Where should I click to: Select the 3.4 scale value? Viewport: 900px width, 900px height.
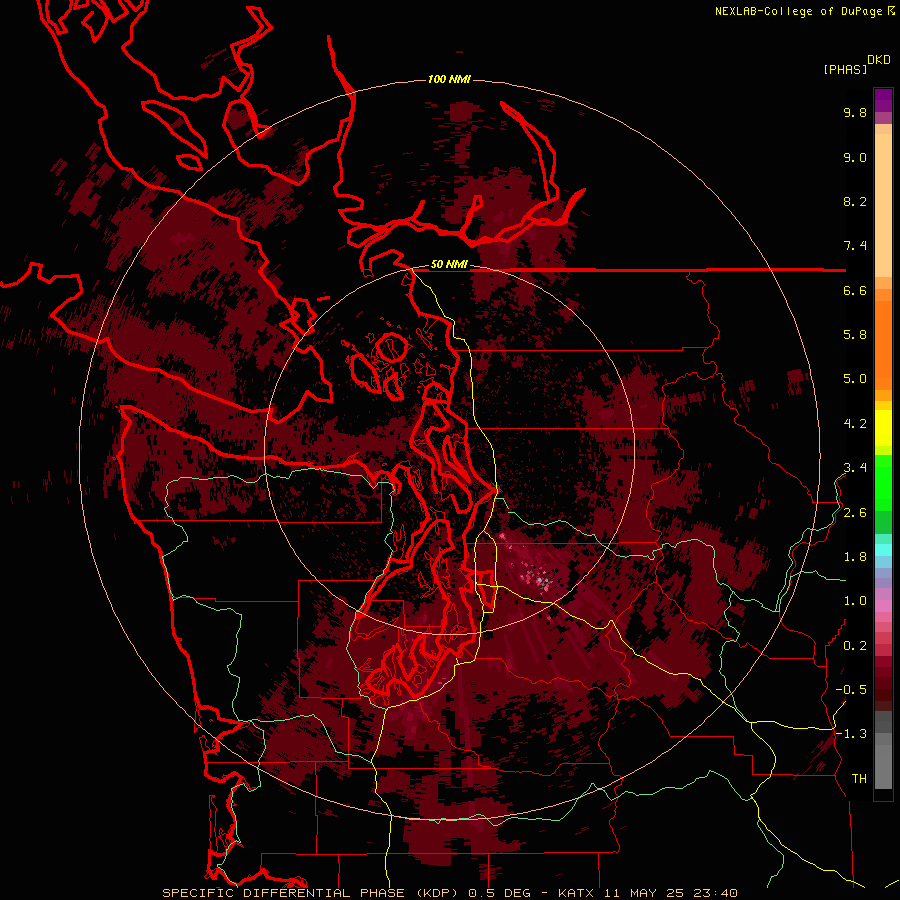pyautogui.click(x=855, y=468)
